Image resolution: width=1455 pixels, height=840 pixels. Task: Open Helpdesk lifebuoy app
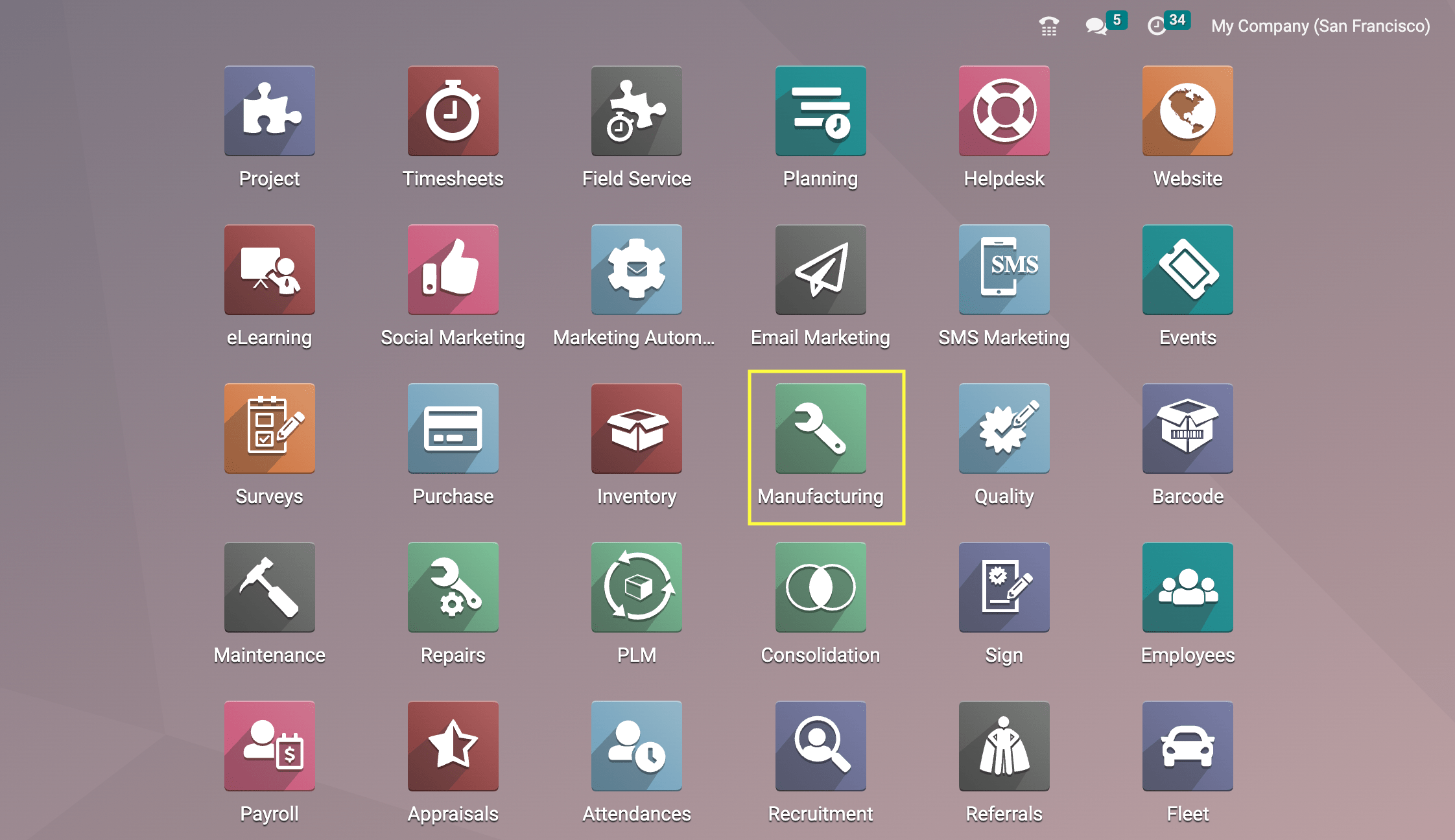[x=1004, y=111]
